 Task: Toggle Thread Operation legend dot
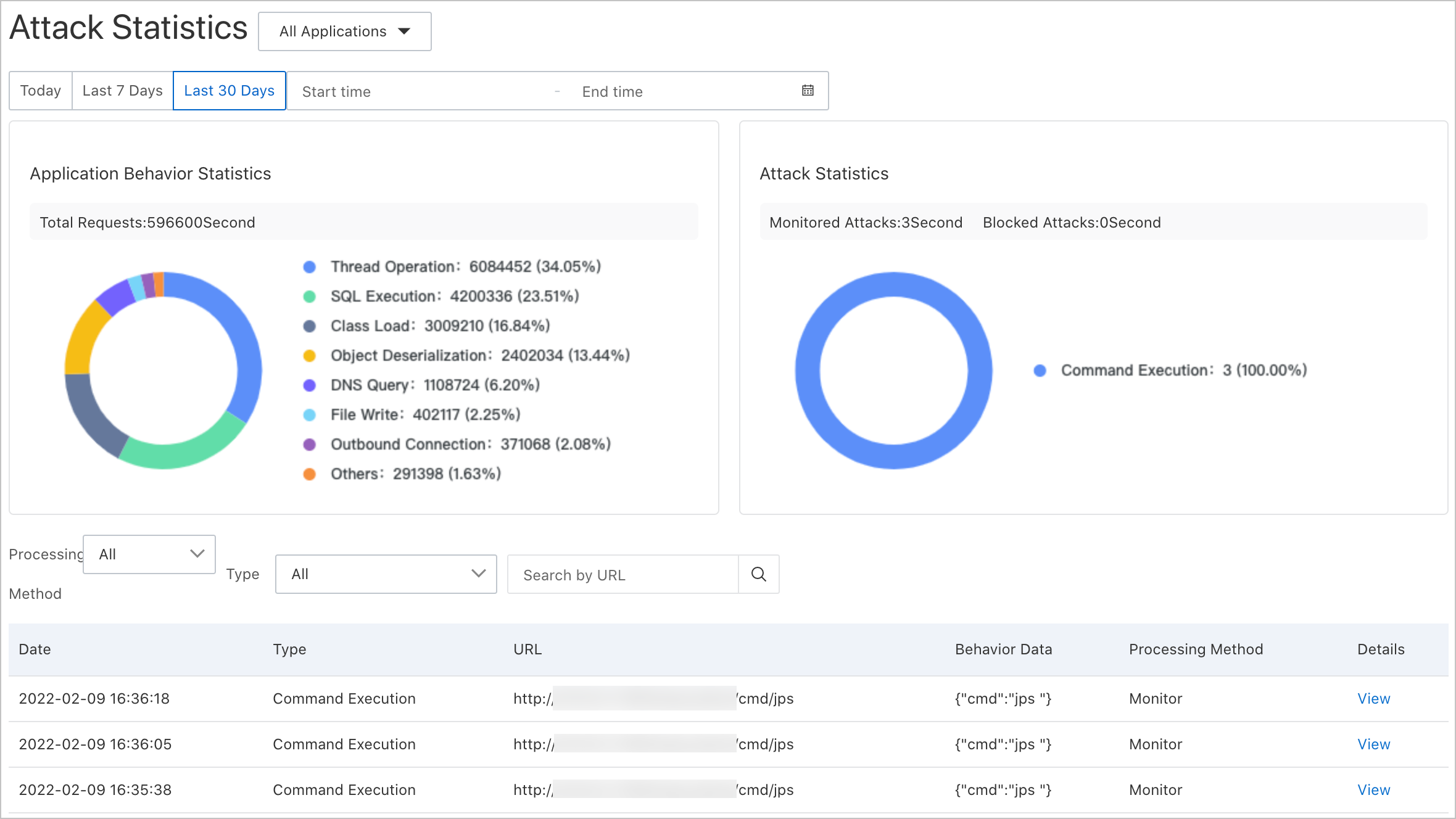pos(310,267)
